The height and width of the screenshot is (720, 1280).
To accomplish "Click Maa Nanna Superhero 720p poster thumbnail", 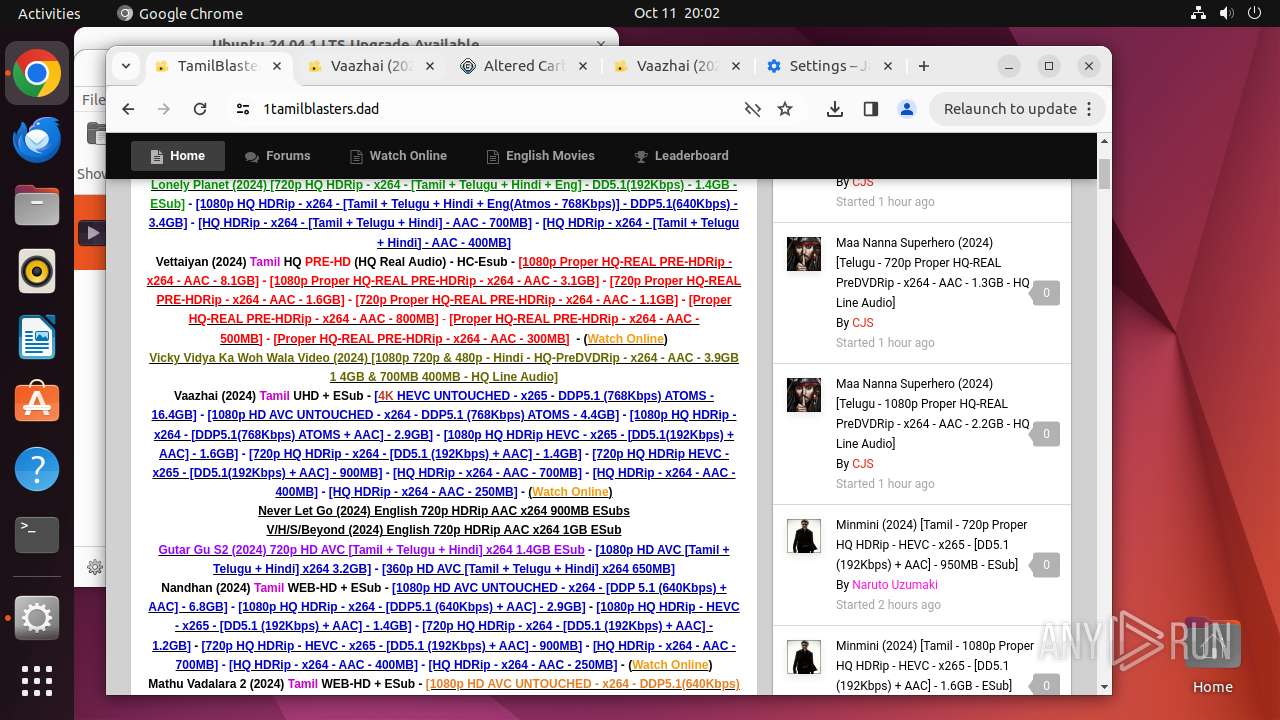I will (803, 254).
